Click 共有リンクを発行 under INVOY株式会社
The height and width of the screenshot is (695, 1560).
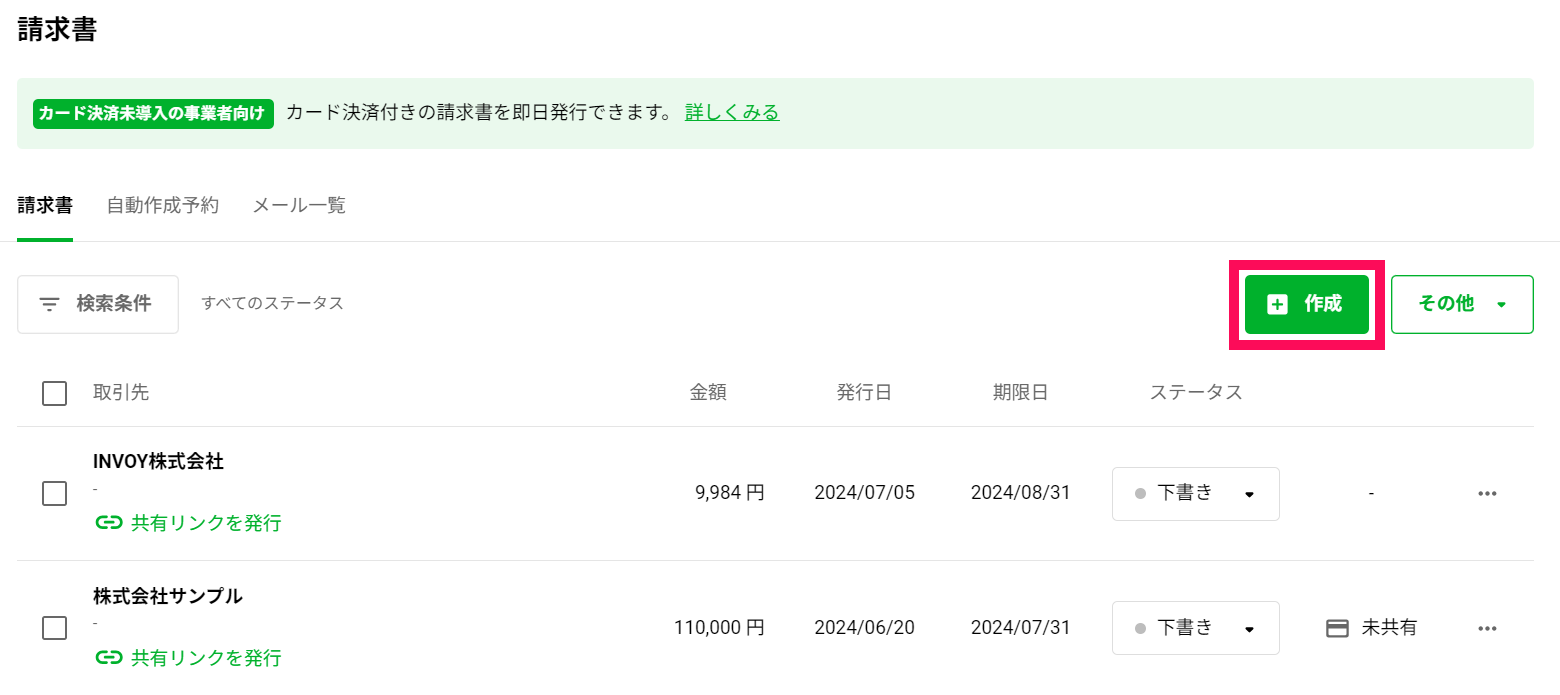(206, 523)
